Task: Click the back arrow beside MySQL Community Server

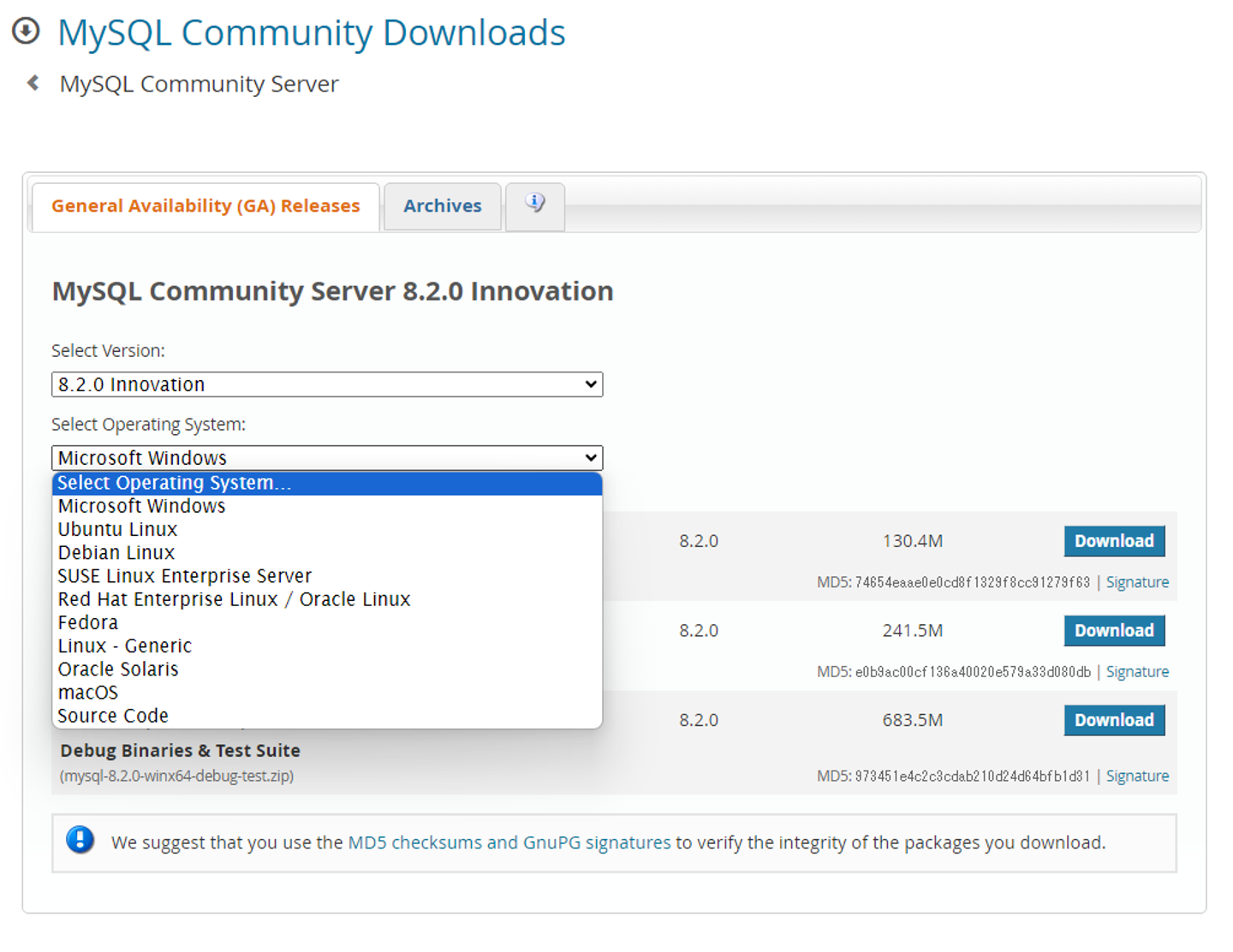Action: (33, 83)
